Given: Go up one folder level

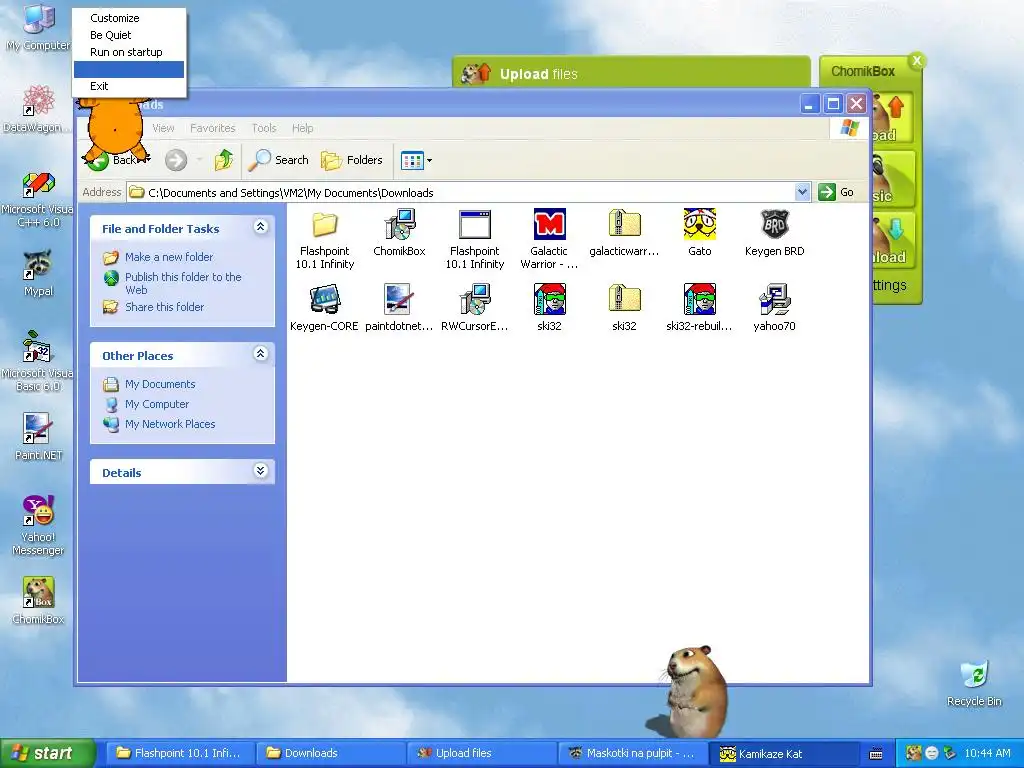Looking at the screenshot, I should click(x=224, y=159).
